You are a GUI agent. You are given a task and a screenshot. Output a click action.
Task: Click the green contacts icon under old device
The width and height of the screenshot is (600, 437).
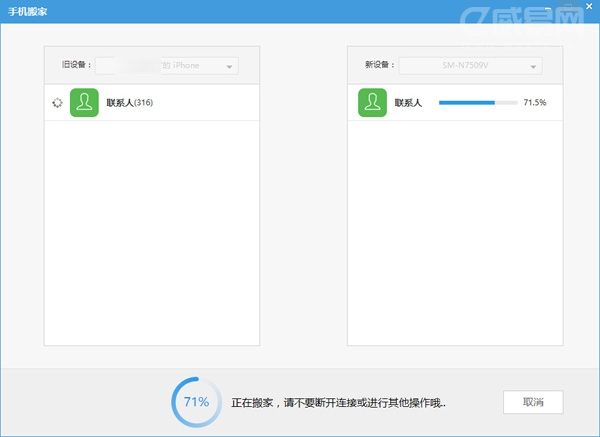84,102
